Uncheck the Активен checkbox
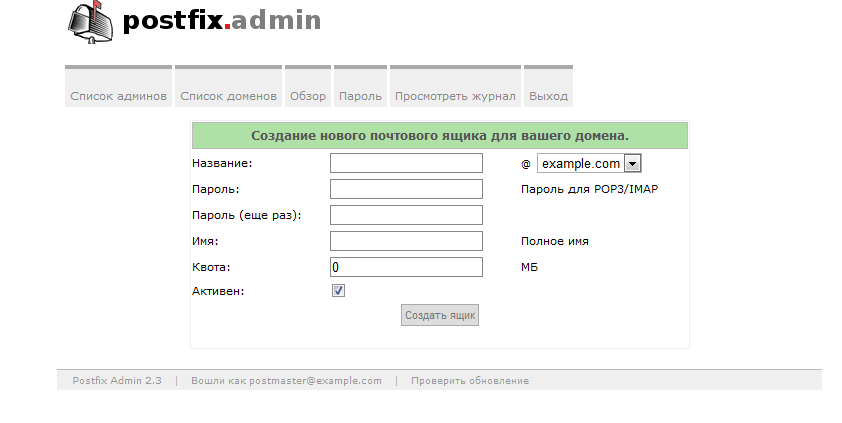 coord(338,291)
